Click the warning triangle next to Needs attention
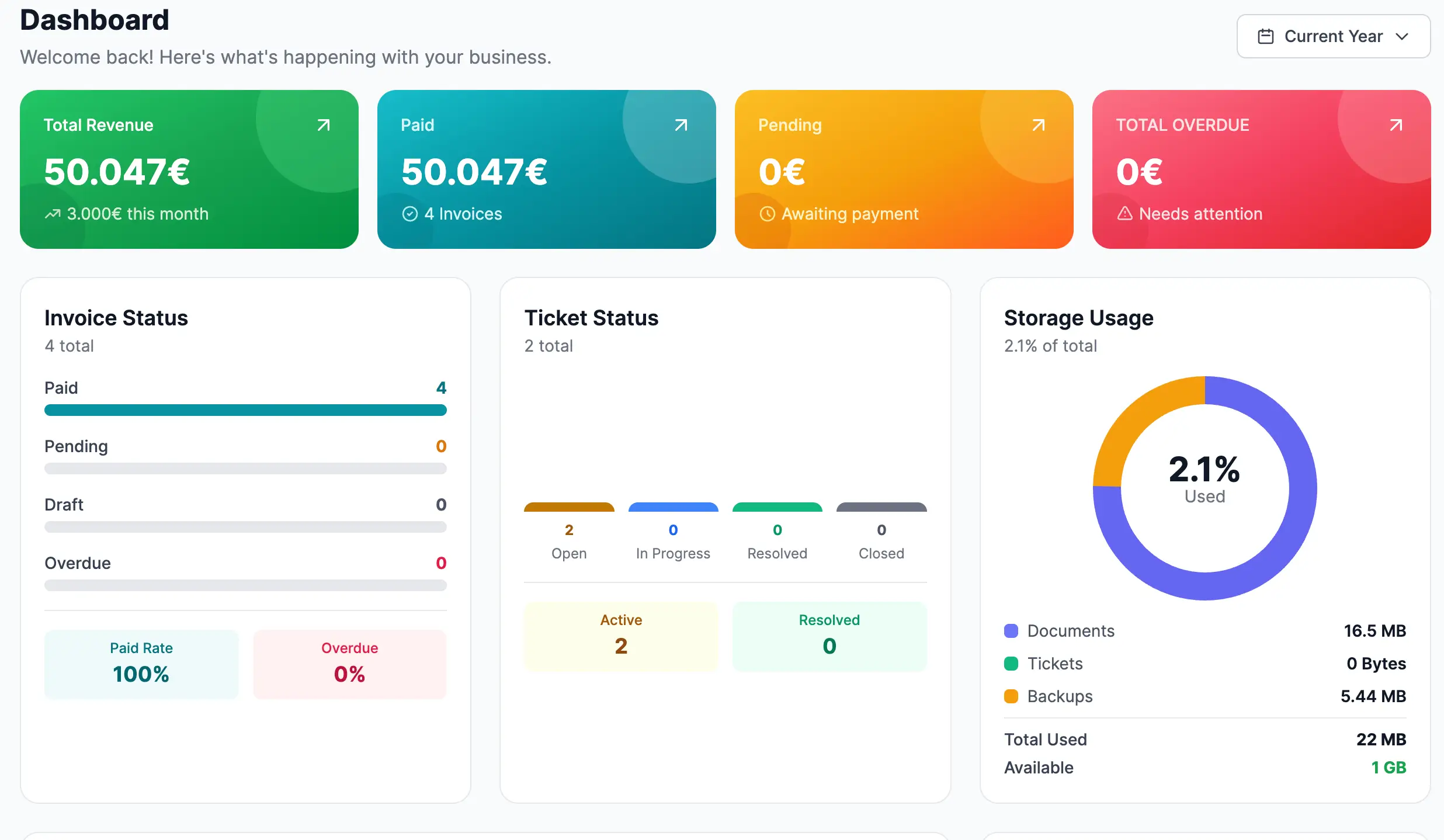 [x=1124, y=214]
